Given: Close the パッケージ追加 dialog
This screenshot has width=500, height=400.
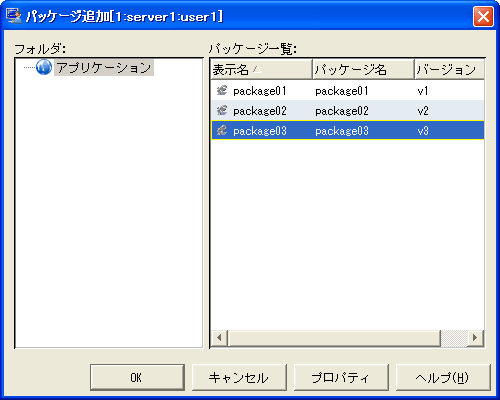Looking at the screenshot, I should (483, 16).
